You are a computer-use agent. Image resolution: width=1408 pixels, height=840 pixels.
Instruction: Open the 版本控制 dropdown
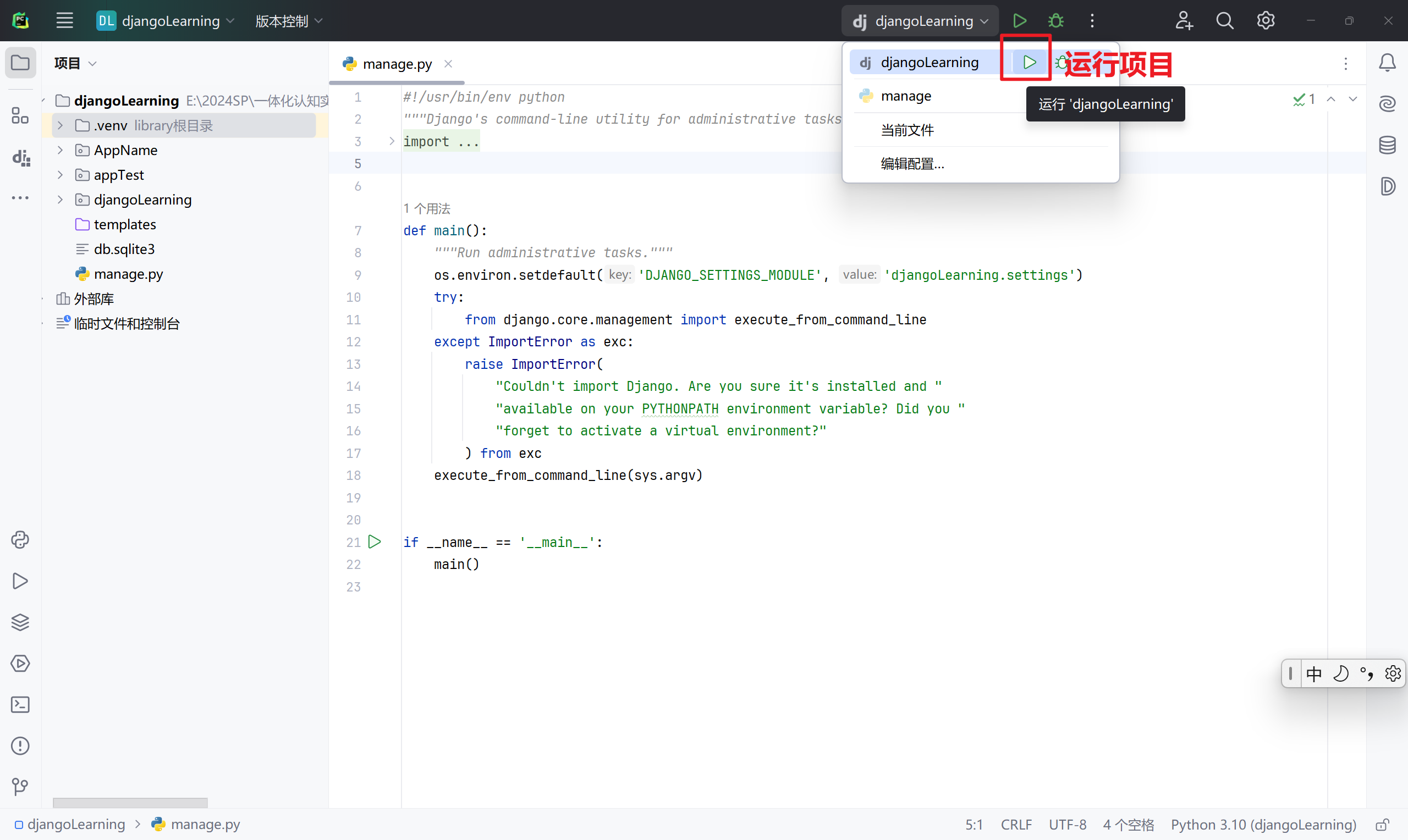pyautogui.click(x=289, y=21)
